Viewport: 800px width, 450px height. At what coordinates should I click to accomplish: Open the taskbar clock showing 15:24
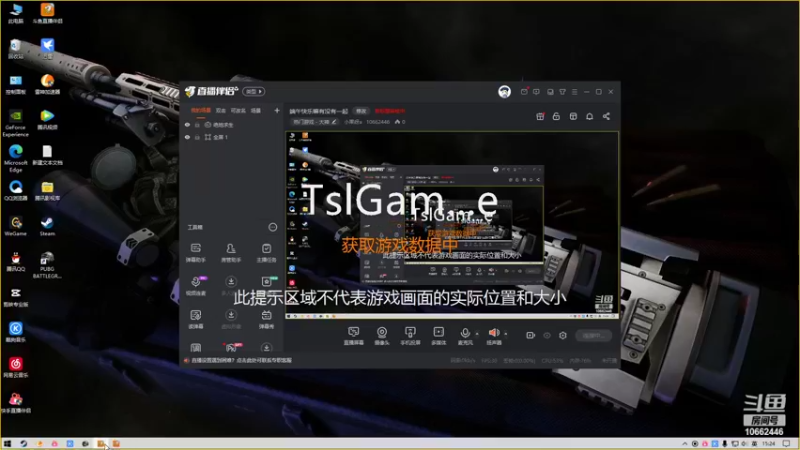pos(768,444)
